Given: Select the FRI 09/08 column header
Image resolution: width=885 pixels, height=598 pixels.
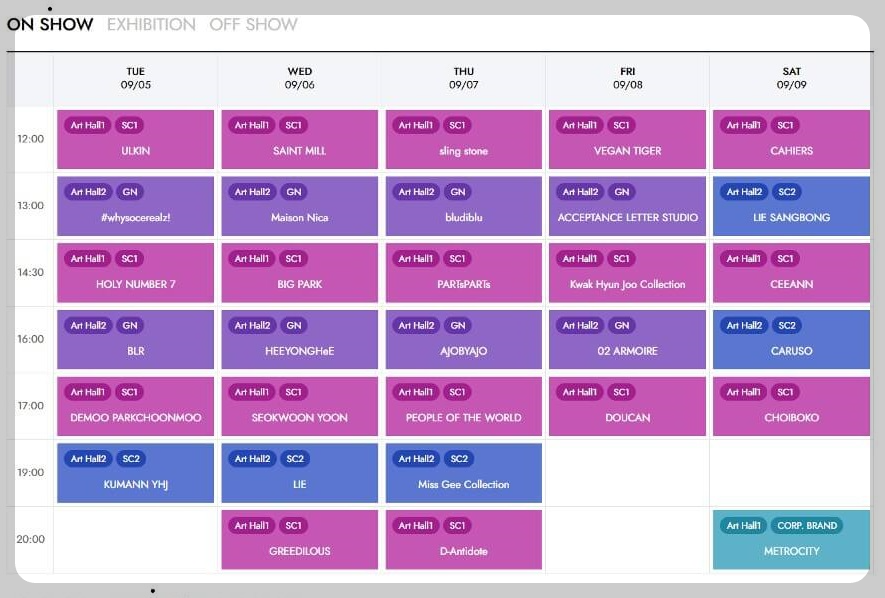Looking at the screenshot, I should (x=628, y=78).
